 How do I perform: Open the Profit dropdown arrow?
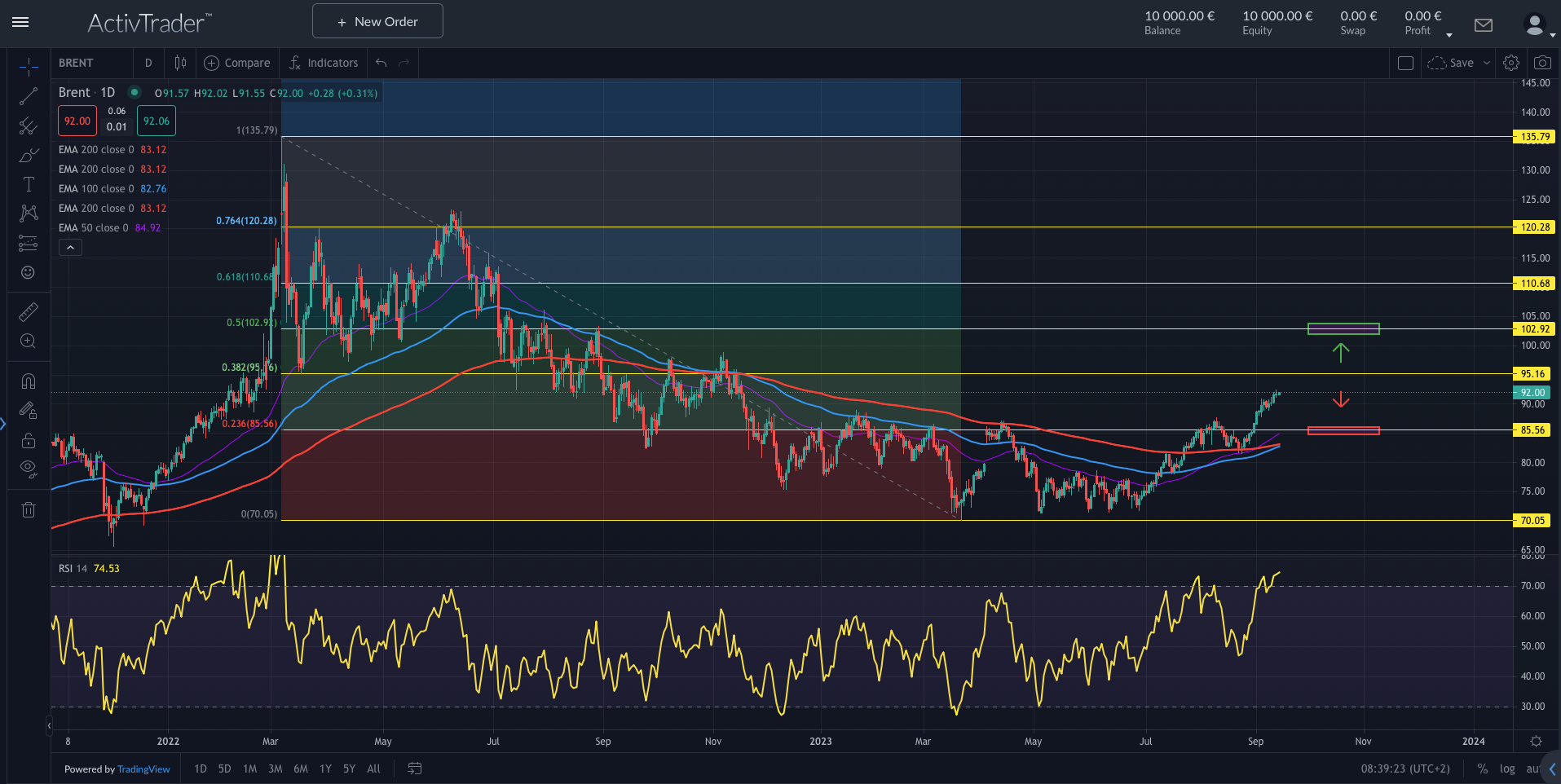(1449, 34)
